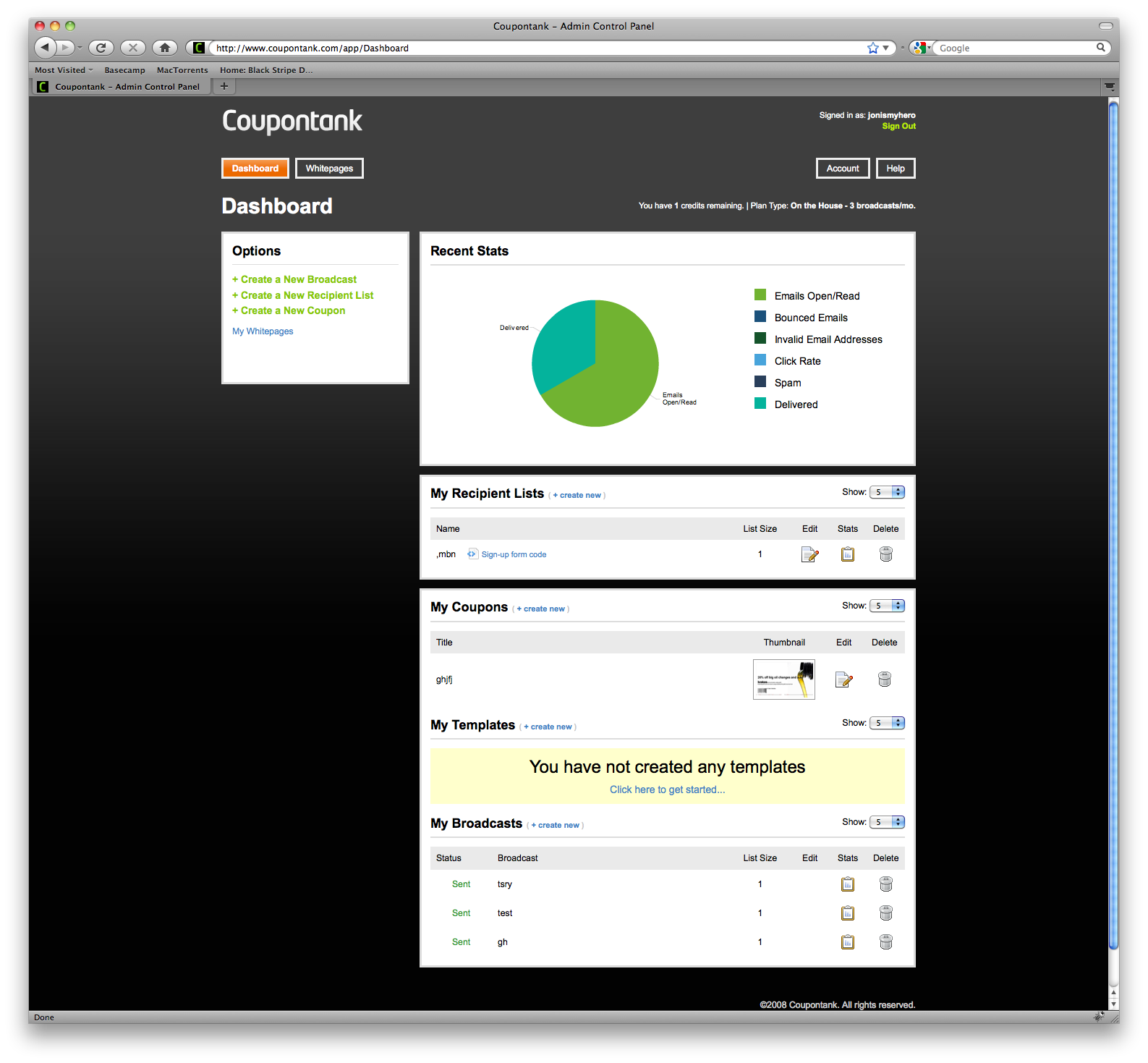Expand the Most Visited bookmarks menu
The image size is (1148, 1063).
pyautogui.click(x=64, y=70)
